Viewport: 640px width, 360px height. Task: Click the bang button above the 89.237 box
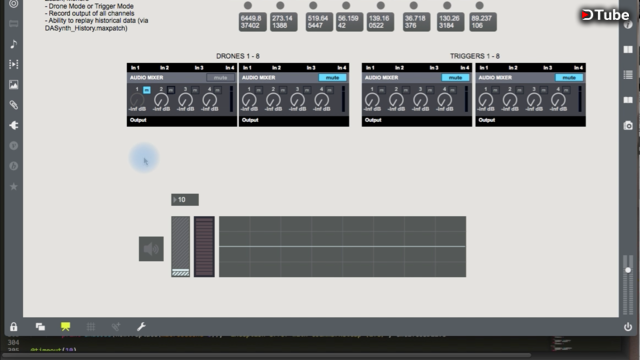point(480,5)
